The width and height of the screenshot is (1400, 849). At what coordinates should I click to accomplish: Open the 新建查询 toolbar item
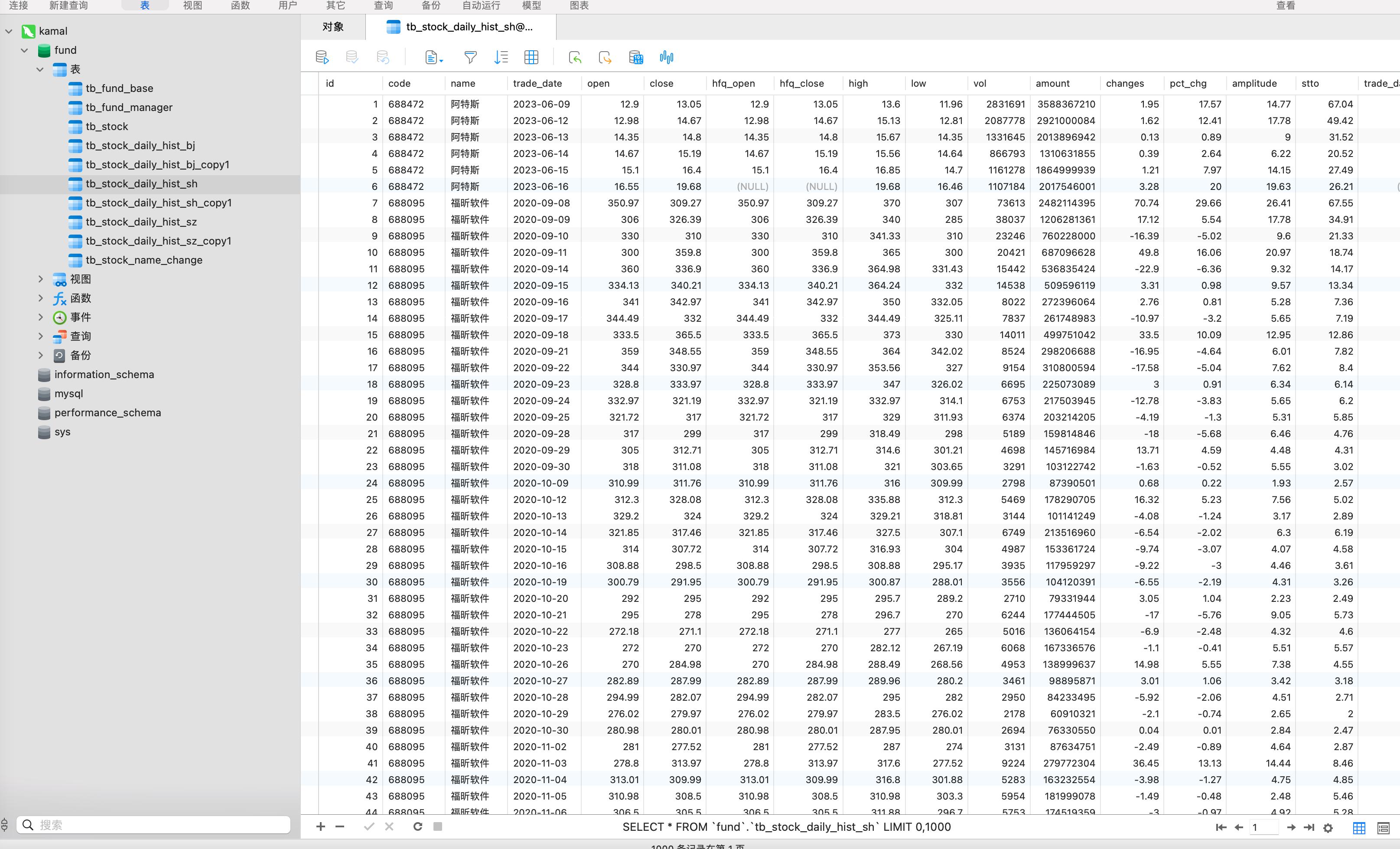click(x=69, y=5)
